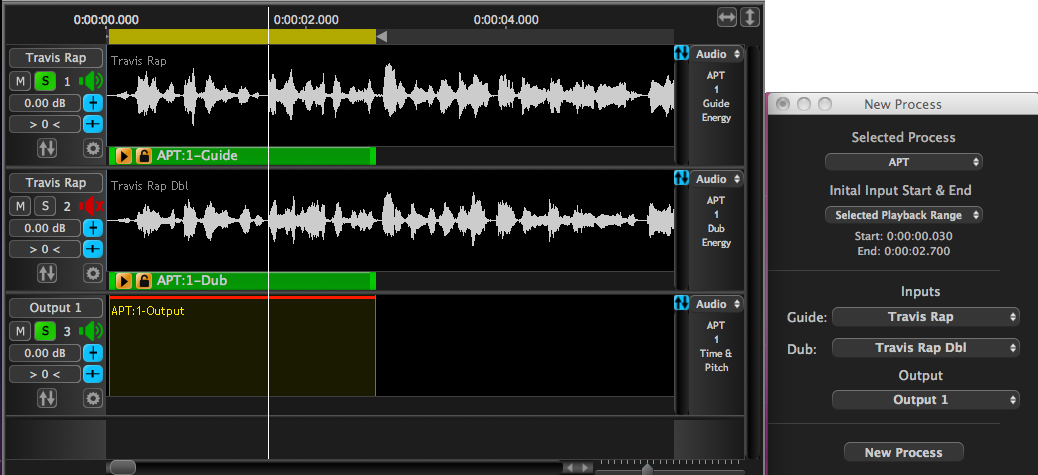This screenshot has width=1038, height=475.
Task: Click track 2 0.00 dB gain field
Action: point(45,228)
